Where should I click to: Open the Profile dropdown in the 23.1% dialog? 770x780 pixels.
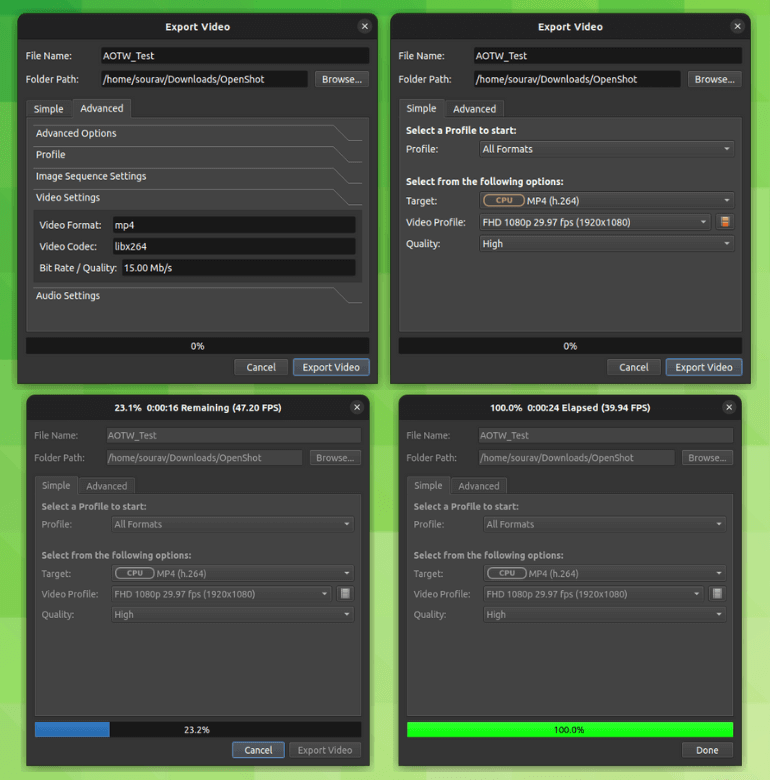[x=232, y=524]
